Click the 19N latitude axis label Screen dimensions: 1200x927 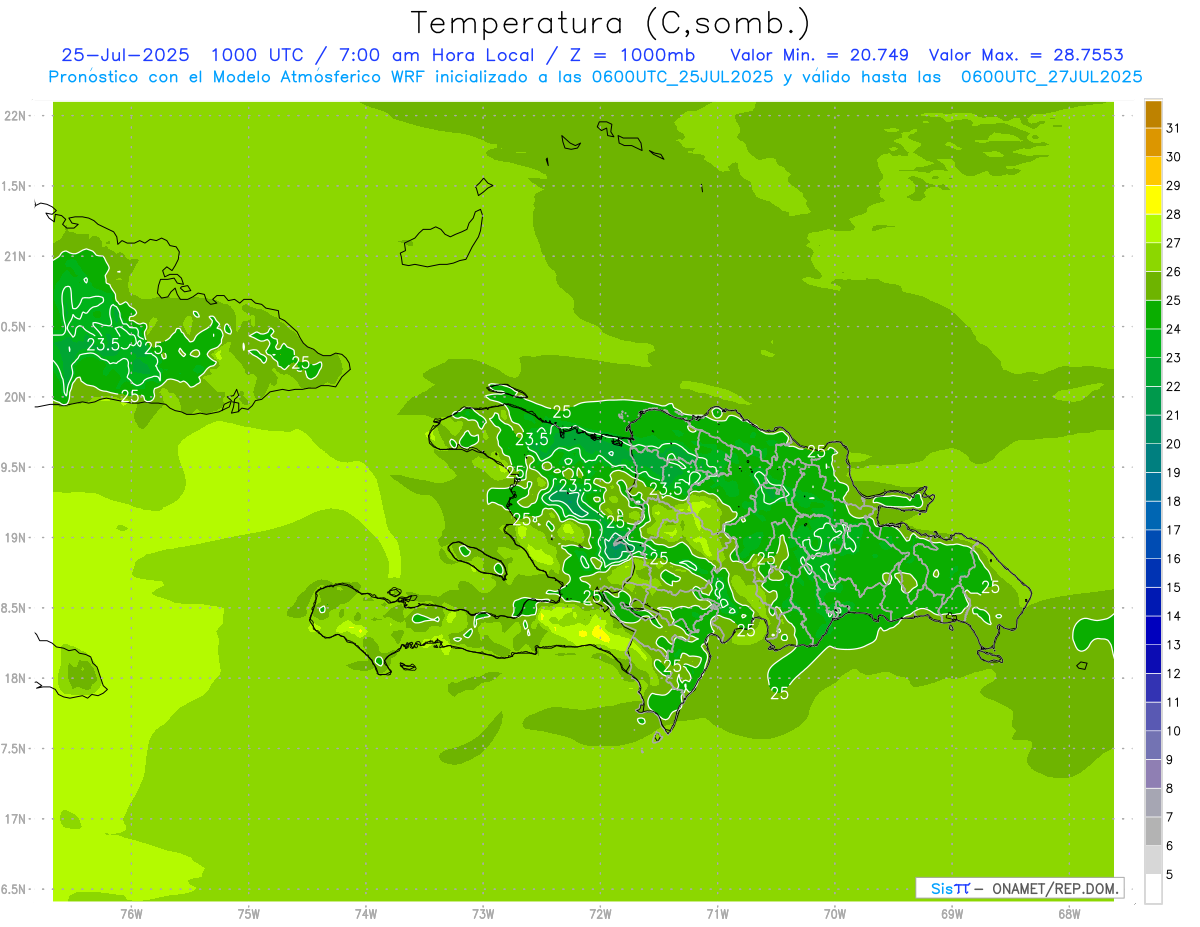click(x=15, y=538)
